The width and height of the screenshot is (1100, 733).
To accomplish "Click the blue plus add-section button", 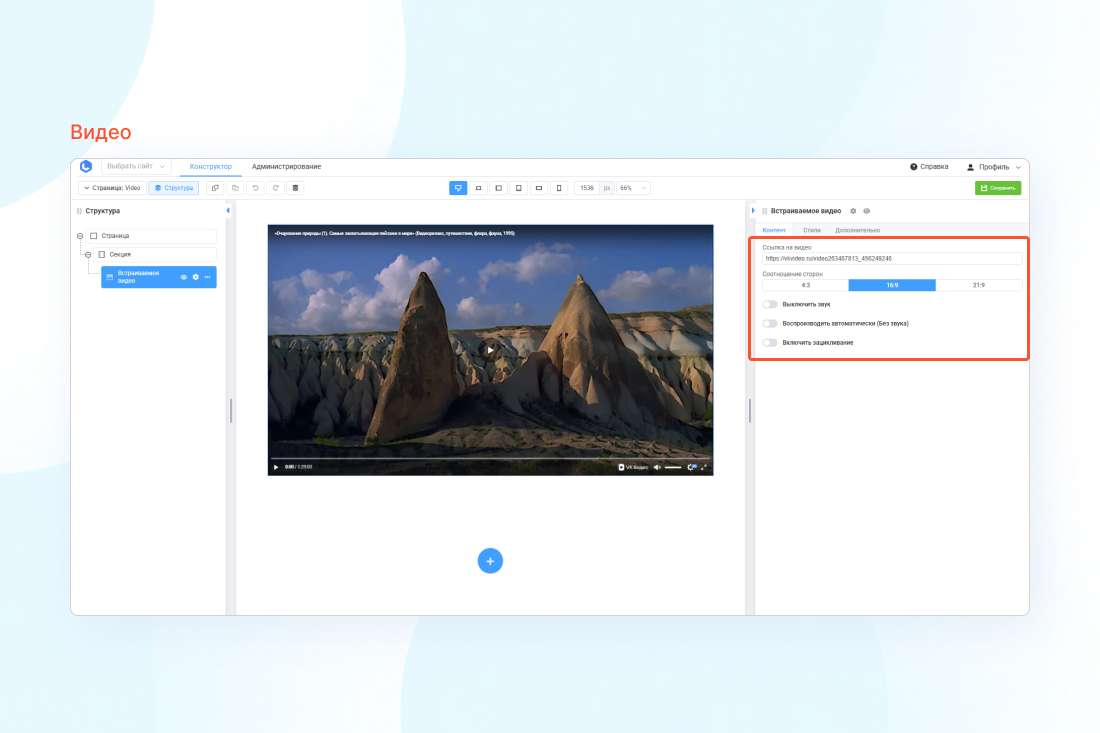I will point(490,561).
